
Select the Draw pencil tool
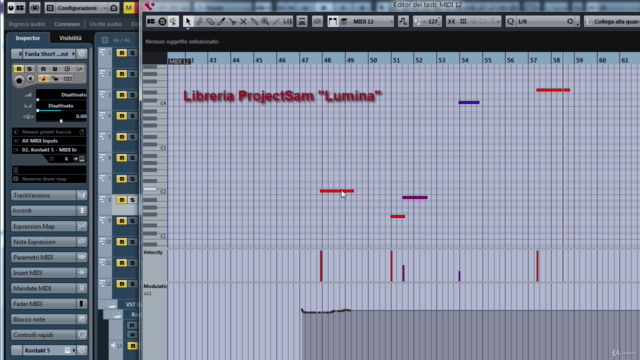pyautogui.click(x=199, y=22)
